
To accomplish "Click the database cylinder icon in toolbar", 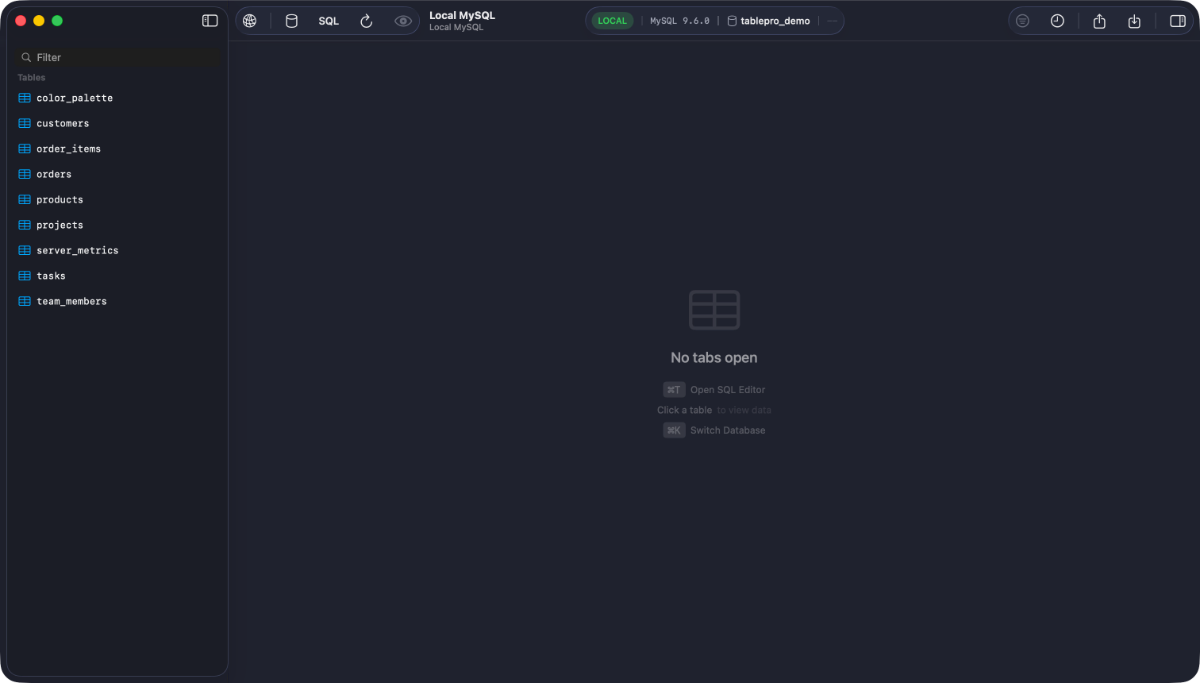I will (291, 21).
